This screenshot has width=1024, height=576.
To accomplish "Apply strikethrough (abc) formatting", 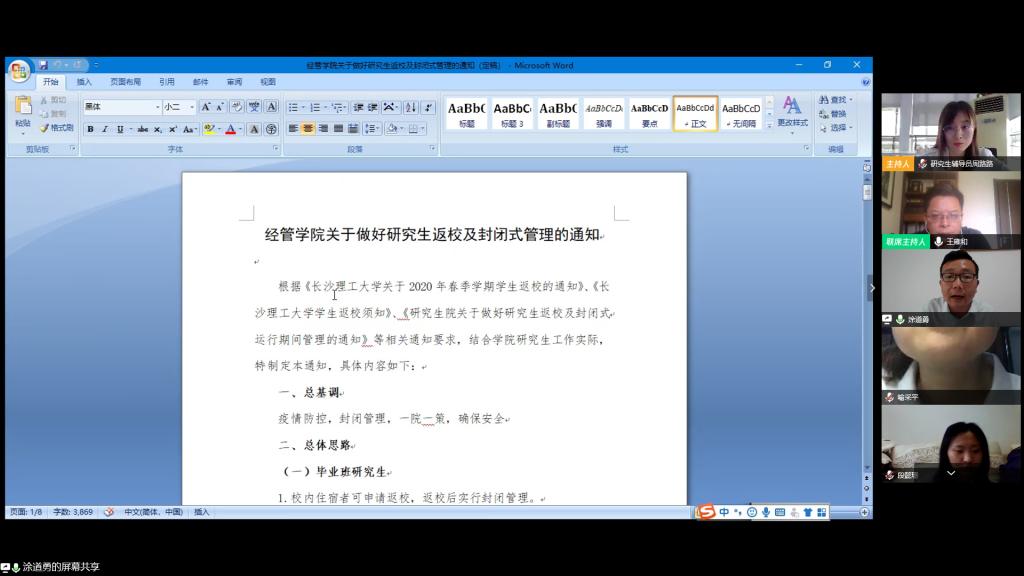I will 143,129.
